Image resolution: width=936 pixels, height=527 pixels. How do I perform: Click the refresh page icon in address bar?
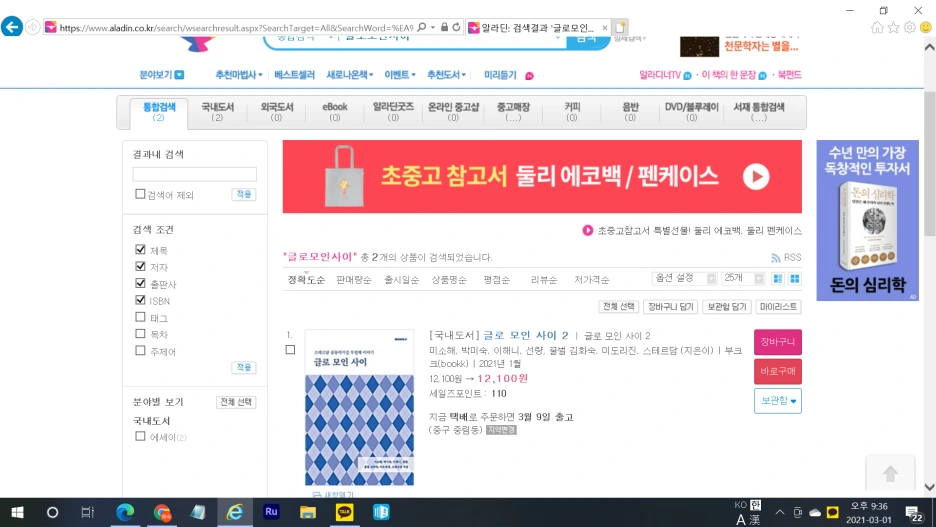[456, 27]
